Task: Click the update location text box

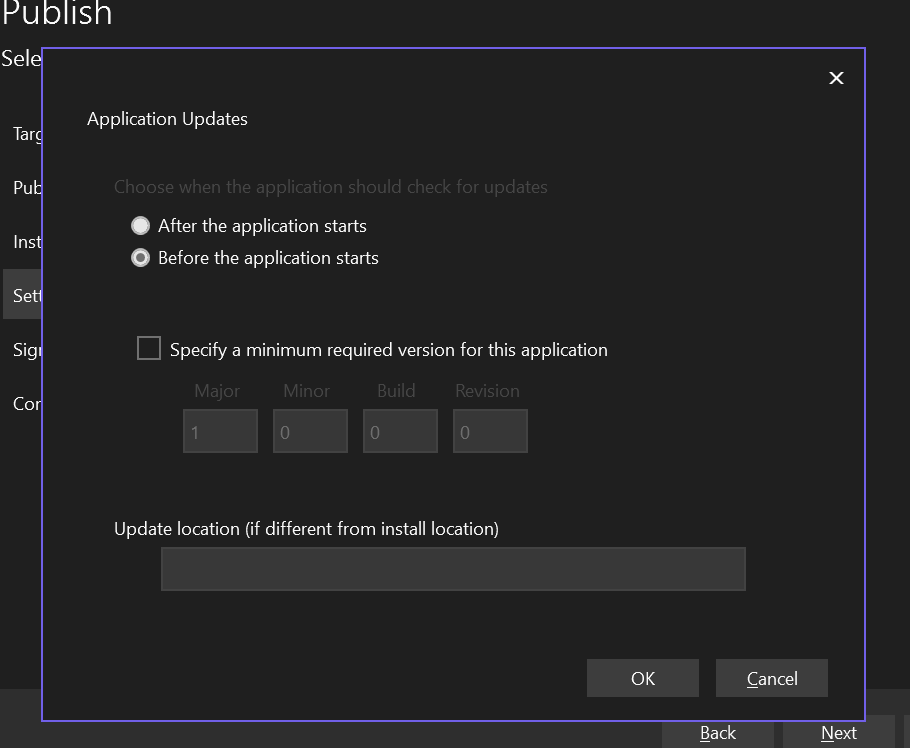Action: click(x=452, y=568)
